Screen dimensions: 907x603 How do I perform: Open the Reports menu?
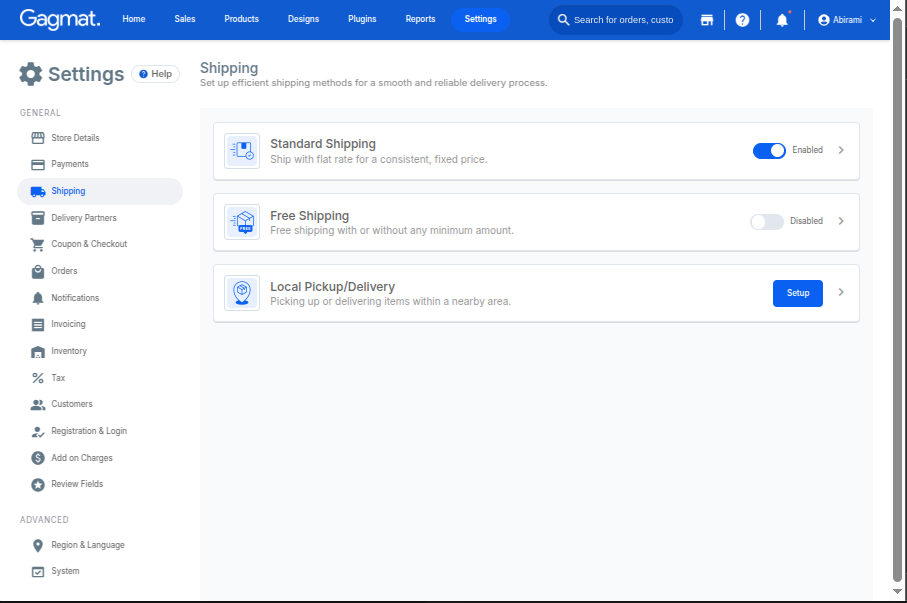[x=420, y=19]
